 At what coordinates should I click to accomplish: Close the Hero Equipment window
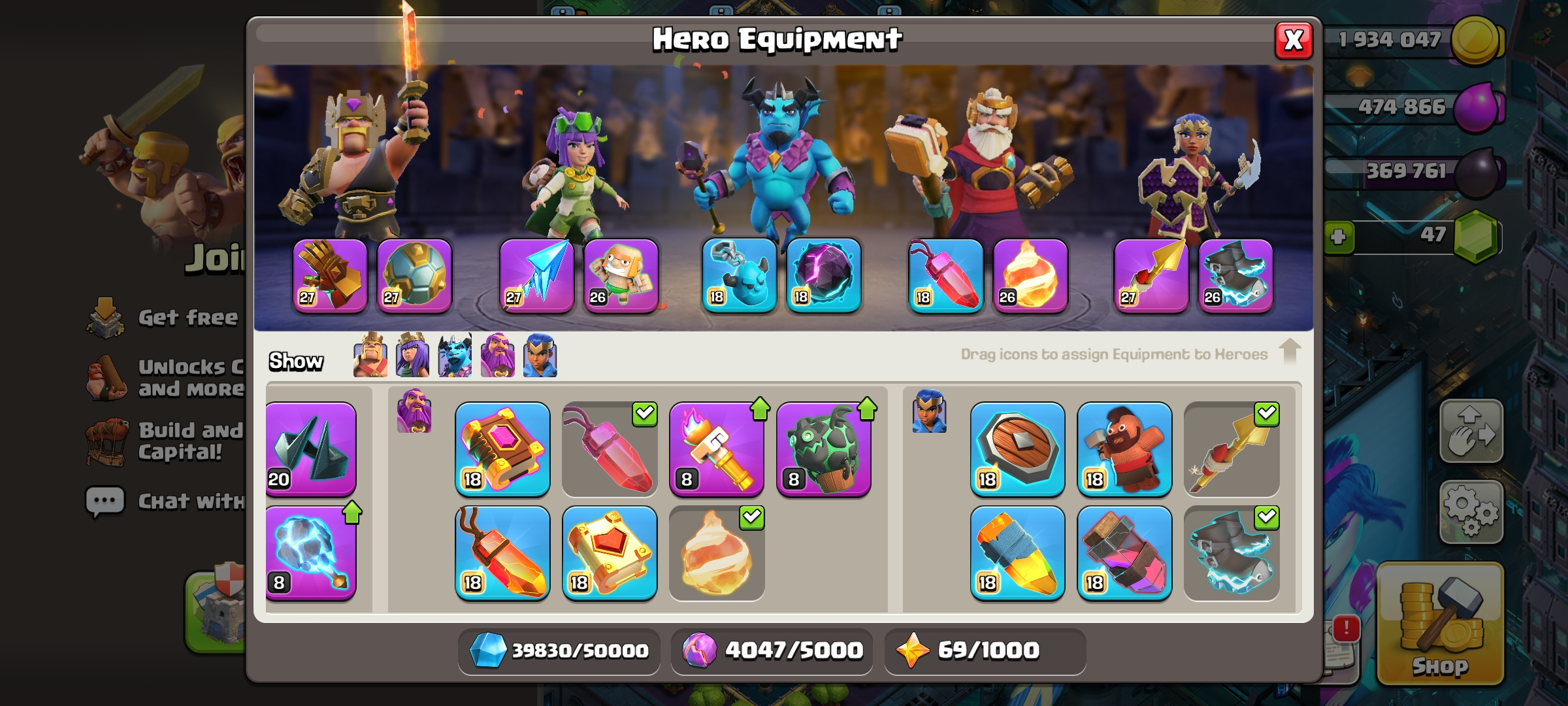[1294, 41]
